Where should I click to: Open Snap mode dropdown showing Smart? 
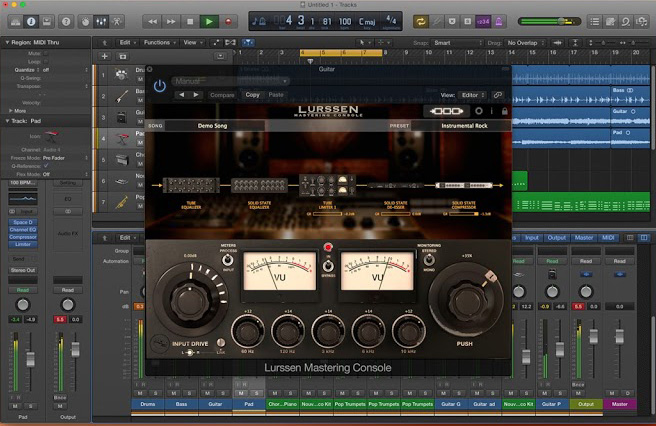click(458, 43)
